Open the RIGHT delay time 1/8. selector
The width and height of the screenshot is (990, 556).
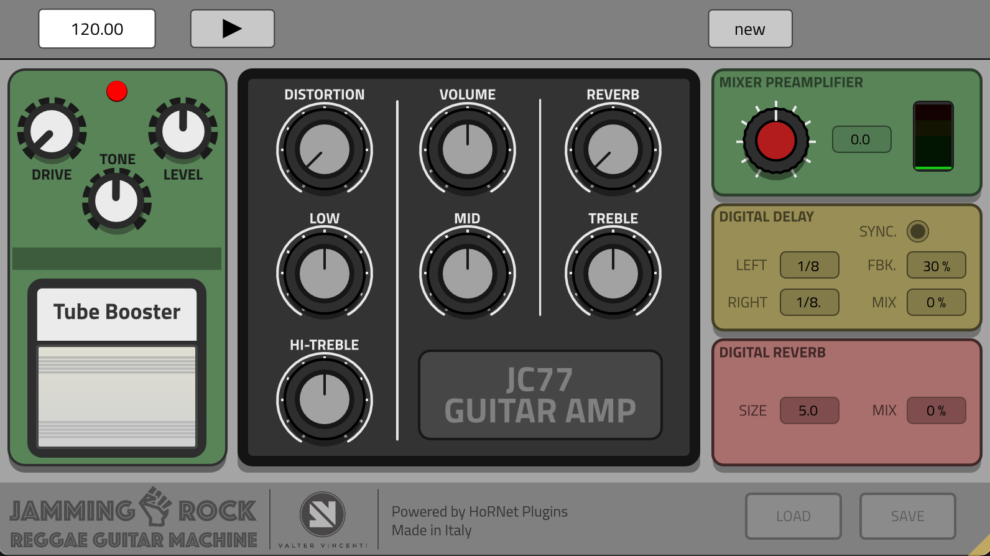click(809, 302)
